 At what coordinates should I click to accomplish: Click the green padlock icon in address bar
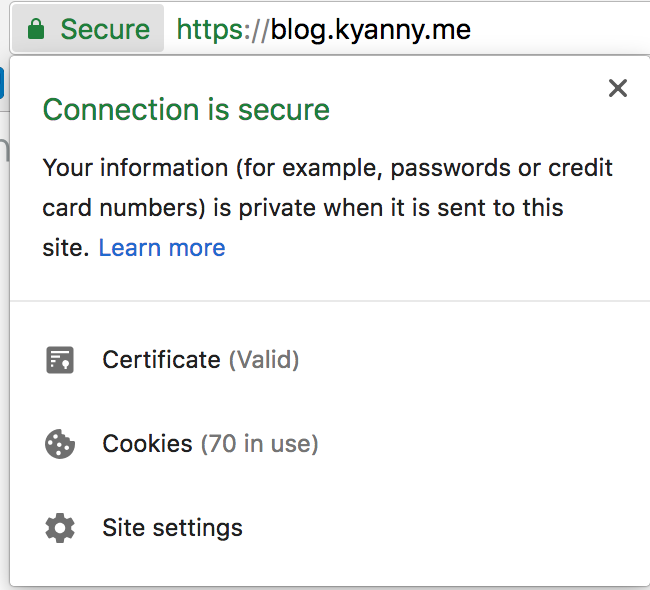[x=36, y=29]
